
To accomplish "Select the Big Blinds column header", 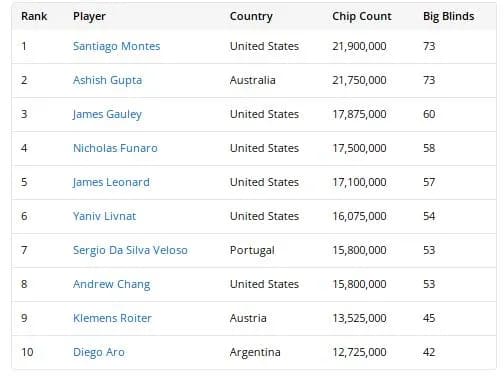I will coord(448,16).
